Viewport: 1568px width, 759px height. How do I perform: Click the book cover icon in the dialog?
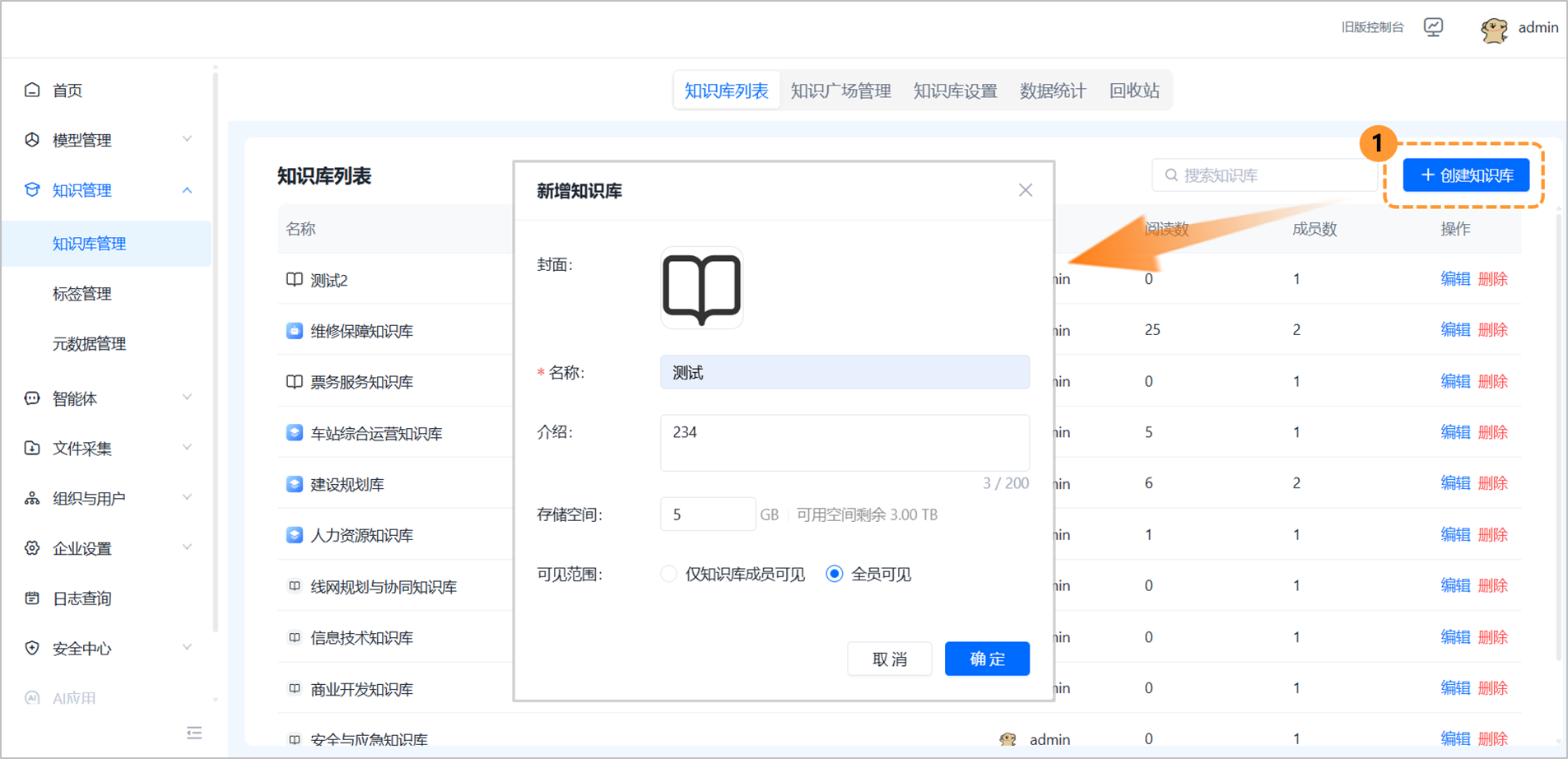tap(700, 289)
